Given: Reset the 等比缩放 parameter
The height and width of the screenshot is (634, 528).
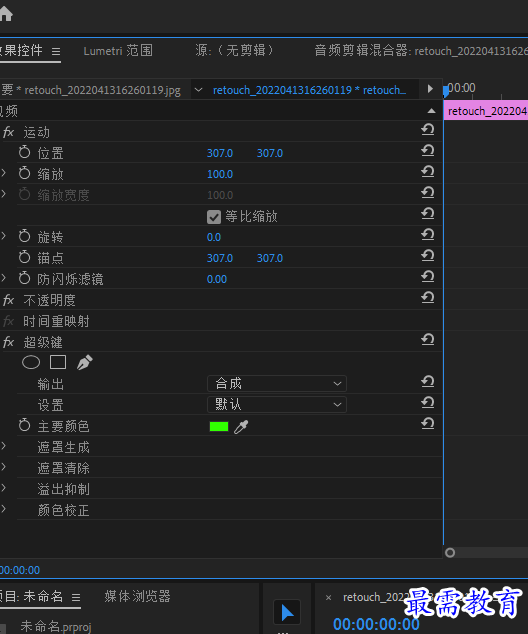Looking at the screenshot, I should (428, 214).
